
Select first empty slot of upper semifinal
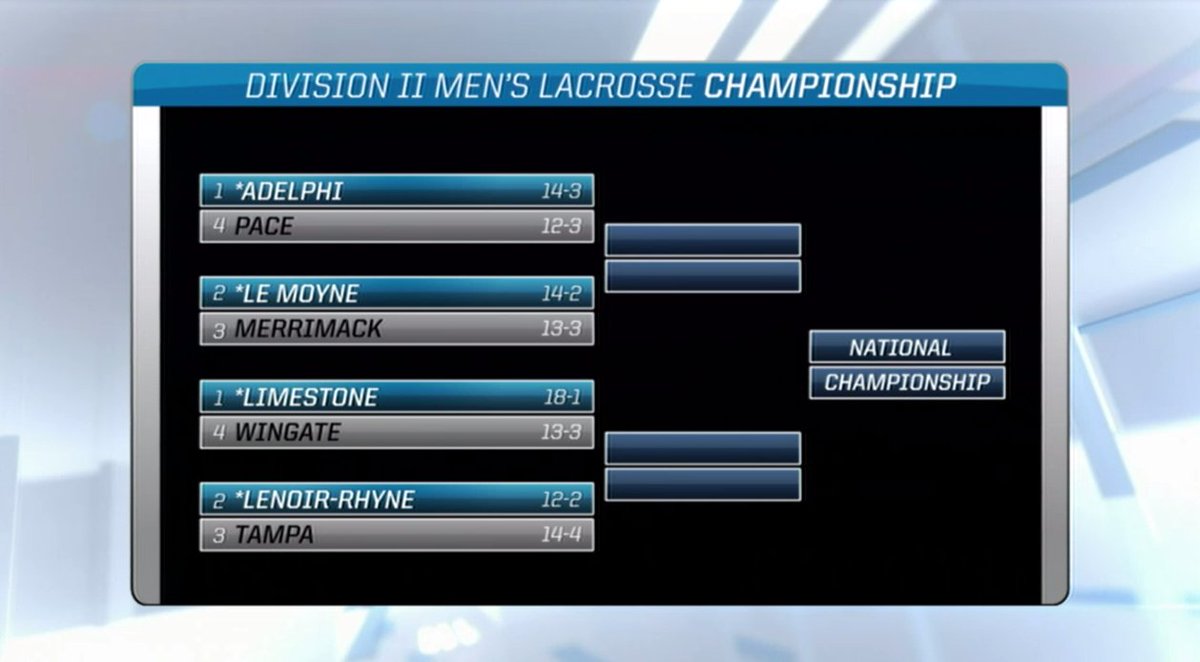[x=703, y=240]
